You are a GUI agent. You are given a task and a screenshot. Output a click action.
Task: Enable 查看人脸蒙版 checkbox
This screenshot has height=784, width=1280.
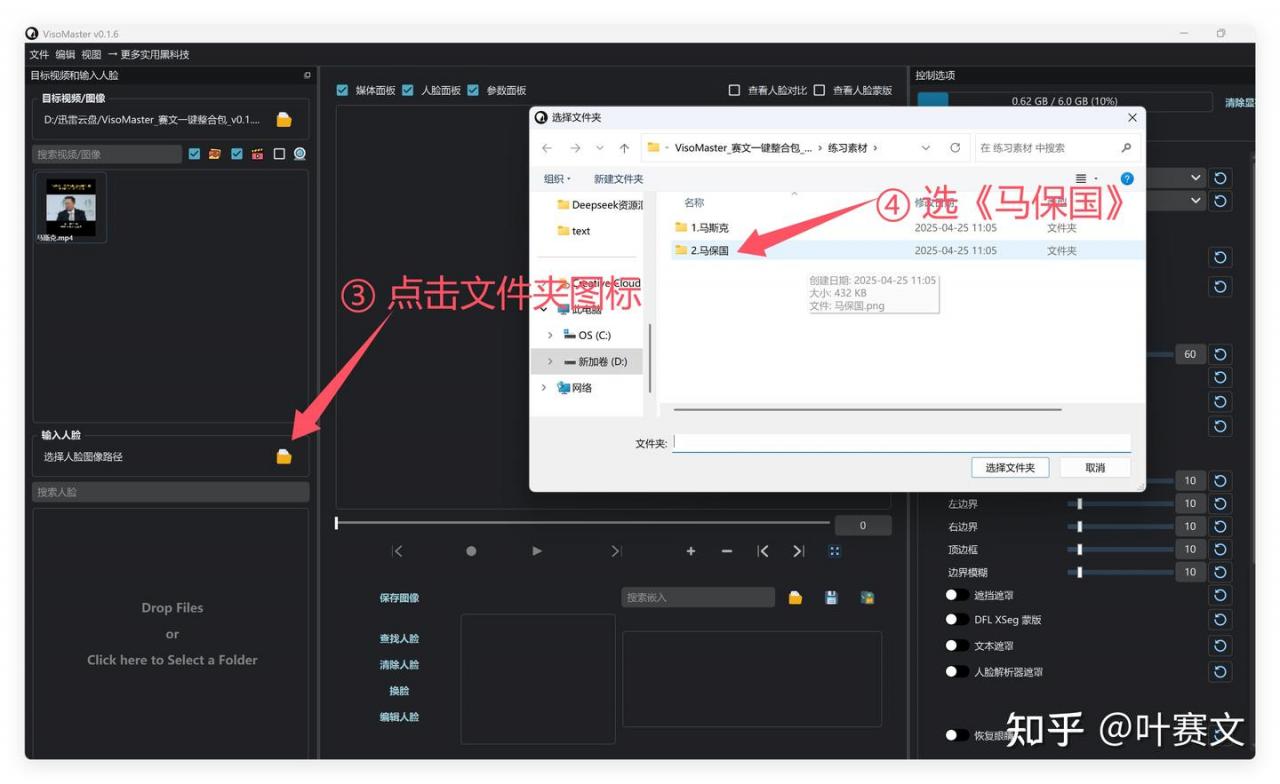point(819,91)
